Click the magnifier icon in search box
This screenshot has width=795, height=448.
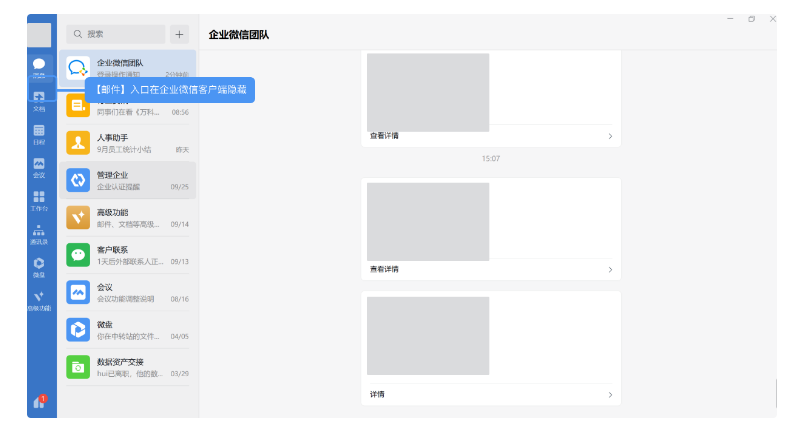[x=78, y=34]
